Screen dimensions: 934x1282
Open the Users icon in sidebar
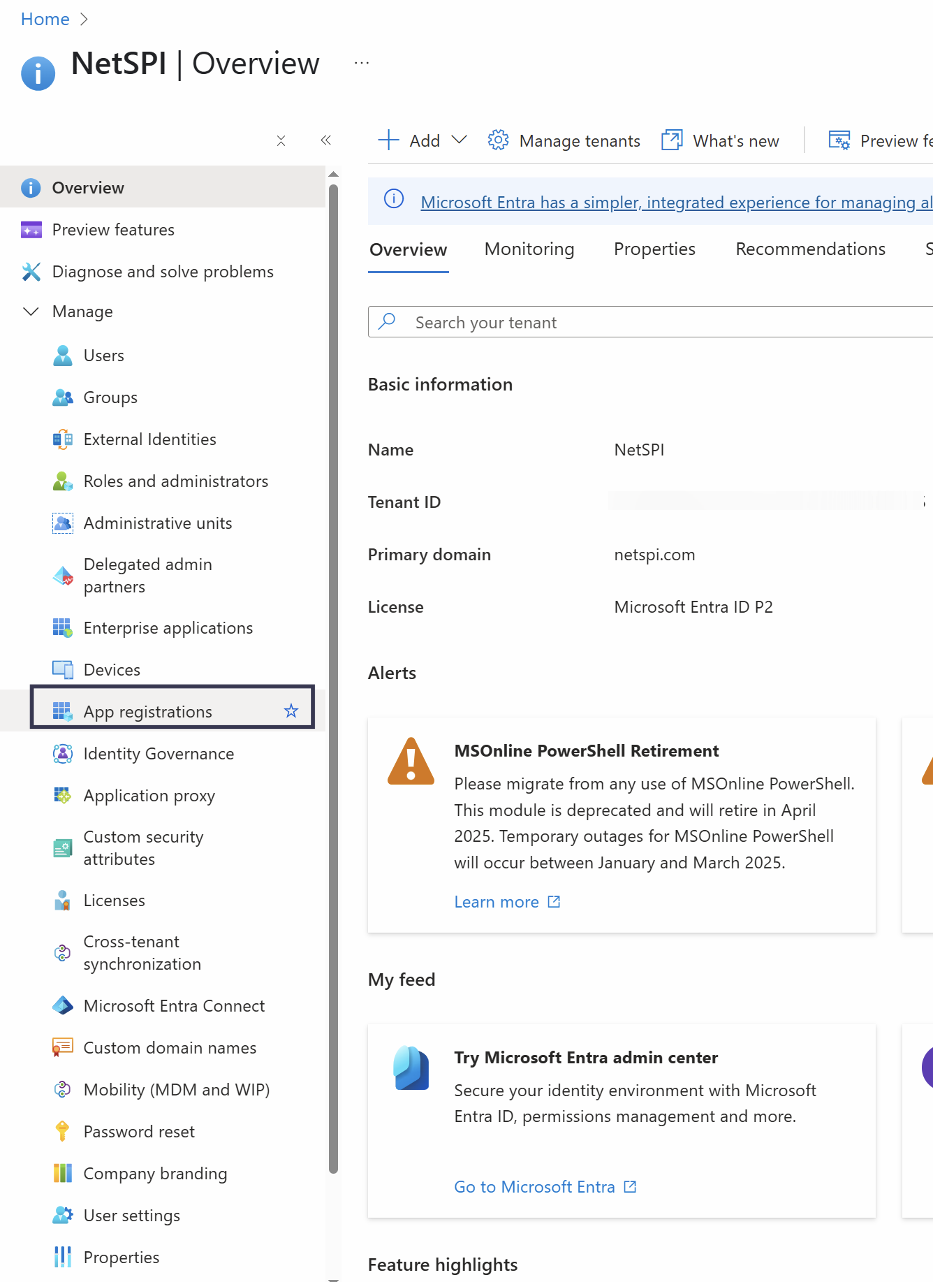(63, 356)
